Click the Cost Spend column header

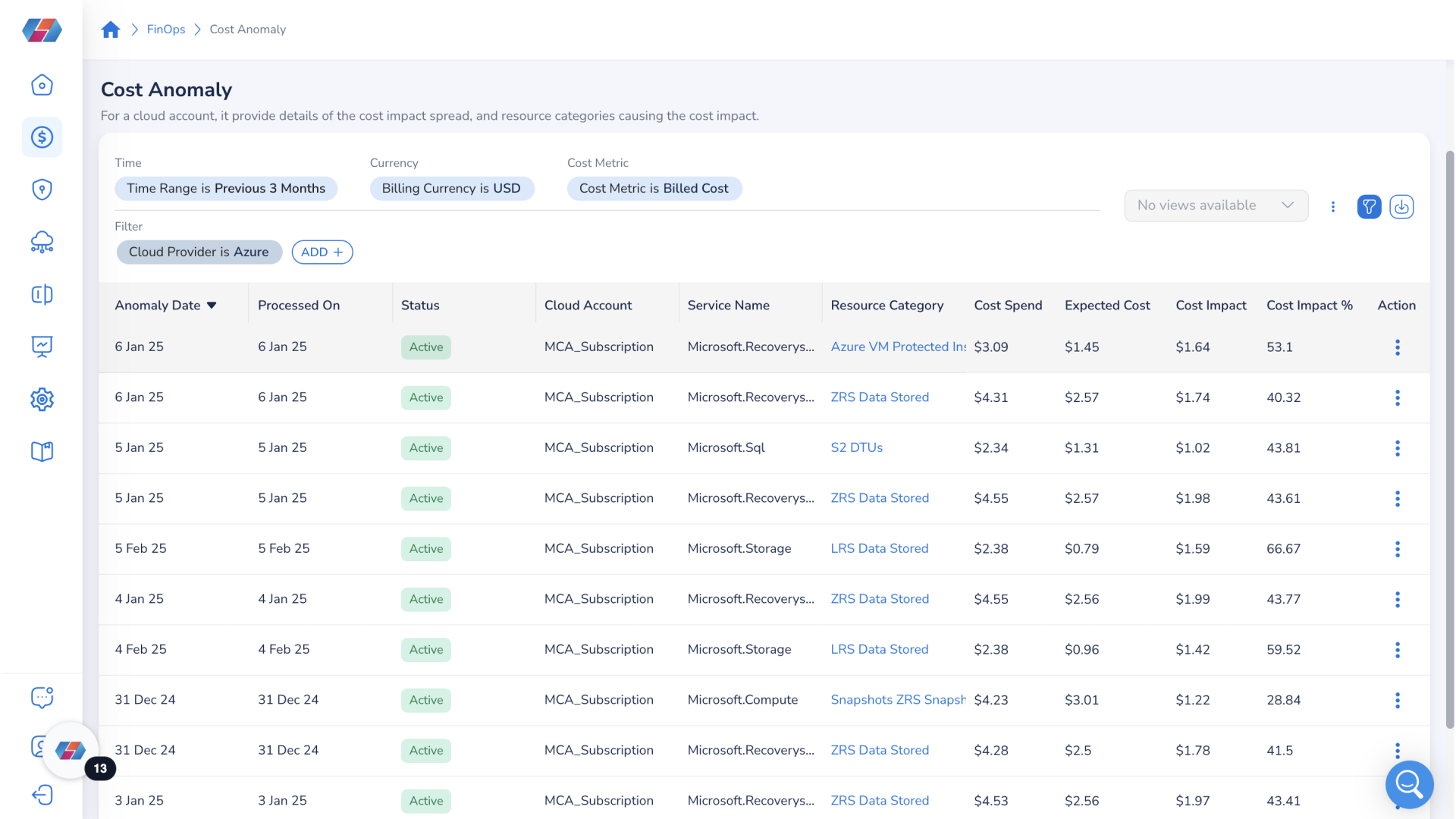[x=1008, y=305]
